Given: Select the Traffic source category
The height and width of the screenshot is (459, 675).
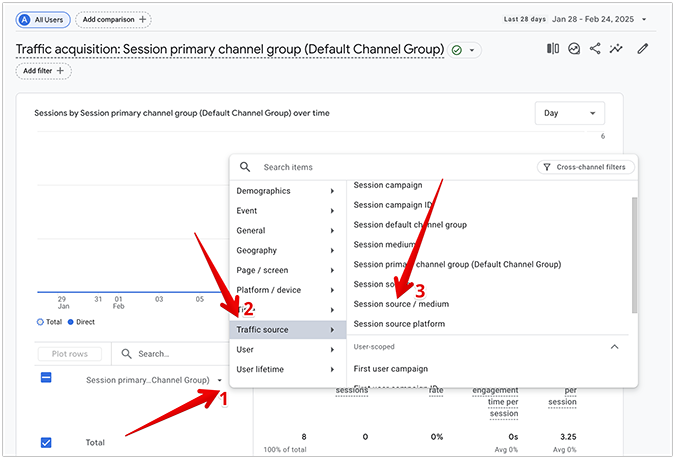Looking at the screenshot, I should pos(288,330).
